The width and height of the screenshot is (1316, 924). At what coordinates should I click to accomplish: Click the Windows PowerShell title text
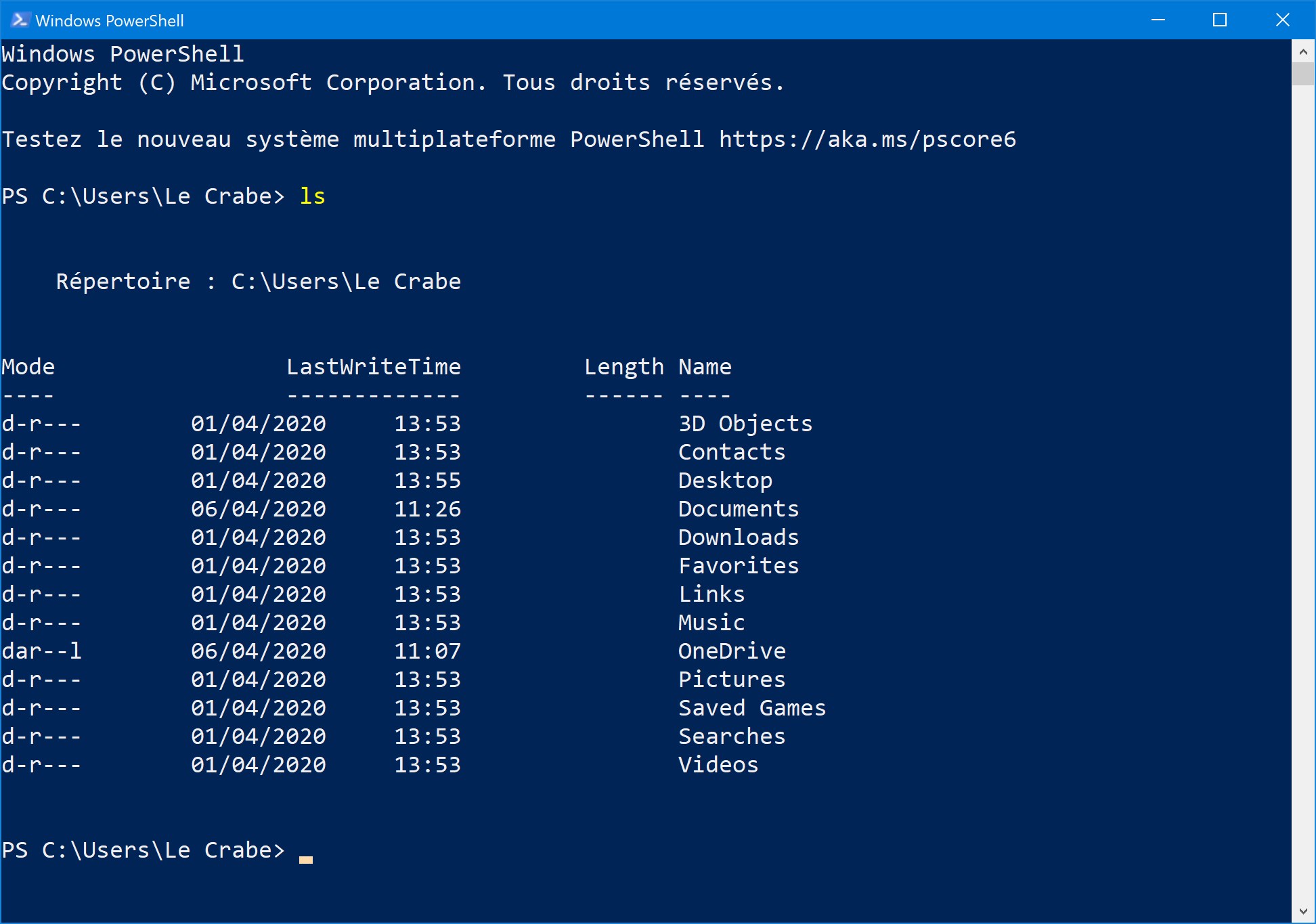[x=110, y=20]
